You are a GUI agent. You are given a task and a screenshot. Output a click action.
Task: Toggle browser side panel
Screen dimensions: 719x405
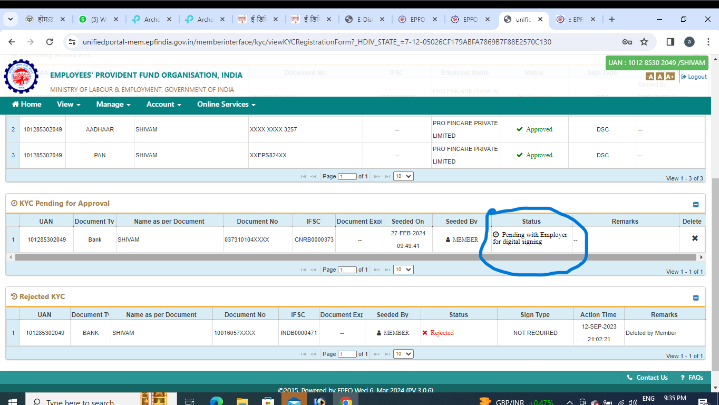pyautogui.click(x=670, y=42)
